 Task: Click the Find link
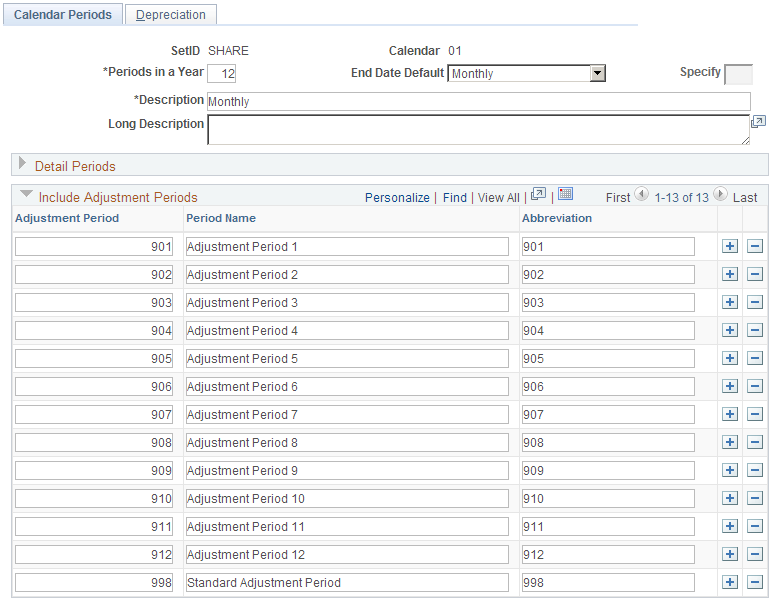455,197
